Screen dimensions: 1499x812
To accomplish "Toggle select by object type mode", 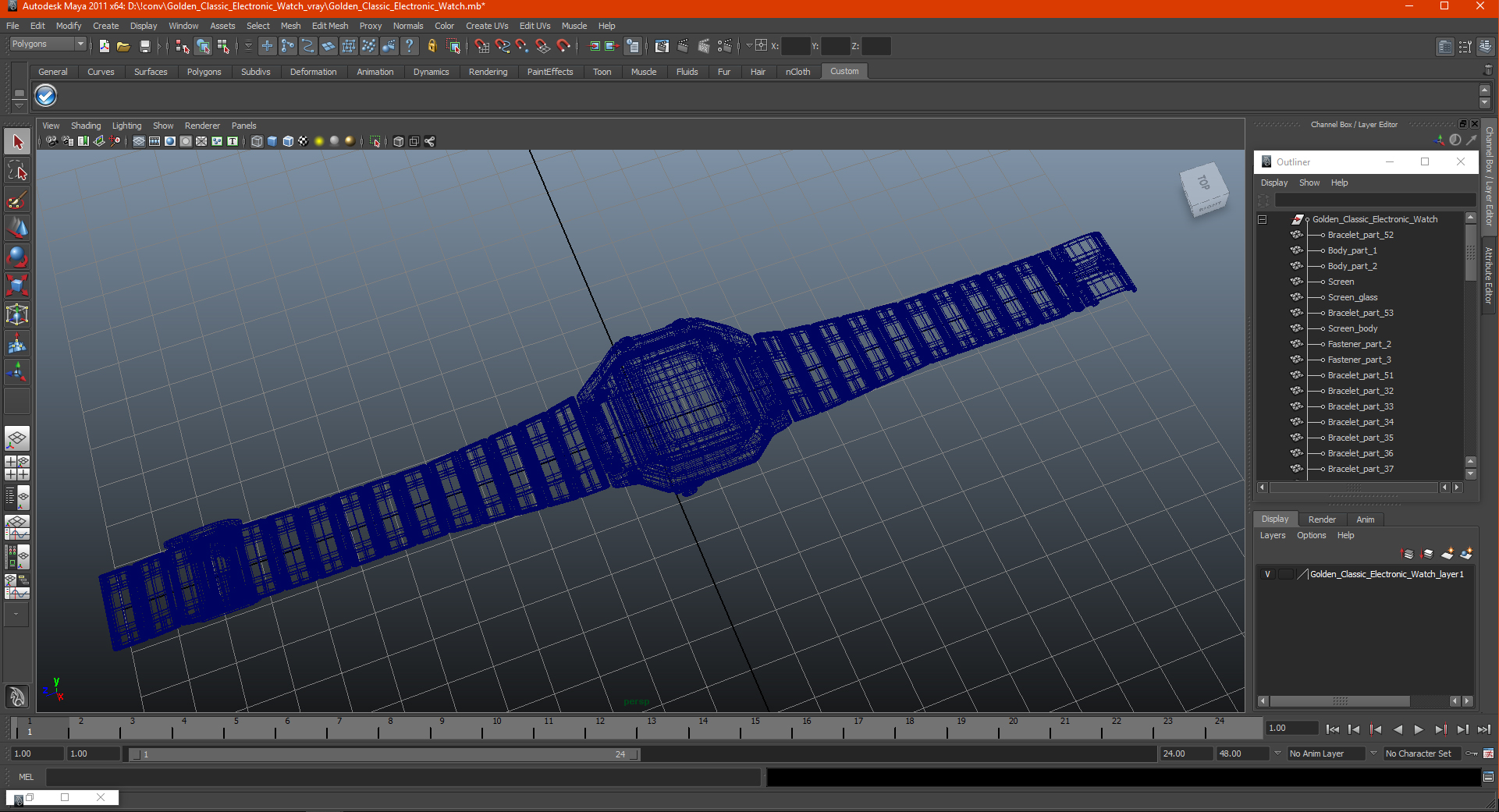I will point(203,46).
